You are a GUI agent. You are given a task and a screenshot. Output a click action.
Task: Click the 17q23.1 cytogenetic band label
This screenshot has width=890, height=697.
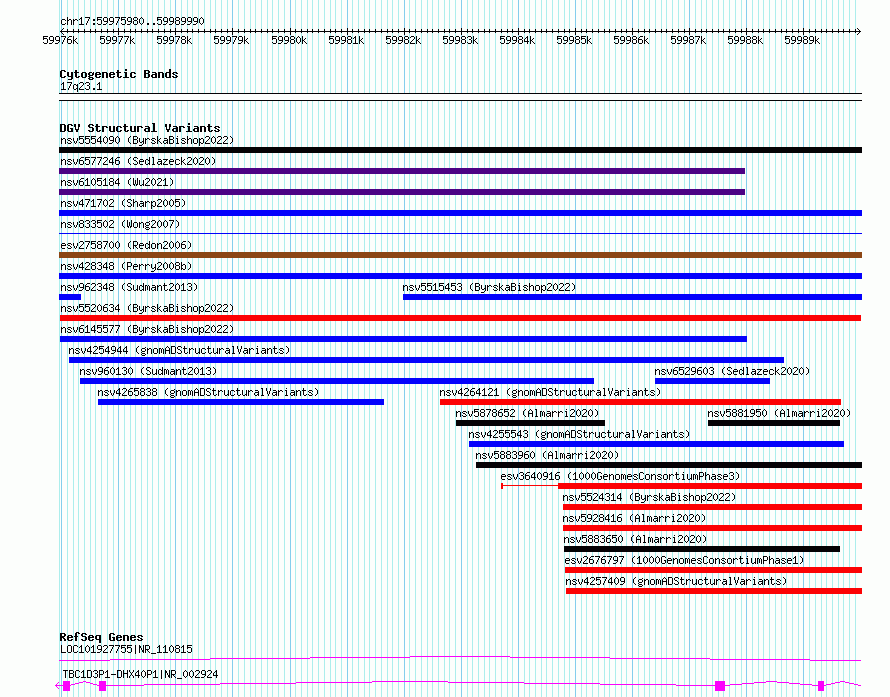(x=81, y=86)
